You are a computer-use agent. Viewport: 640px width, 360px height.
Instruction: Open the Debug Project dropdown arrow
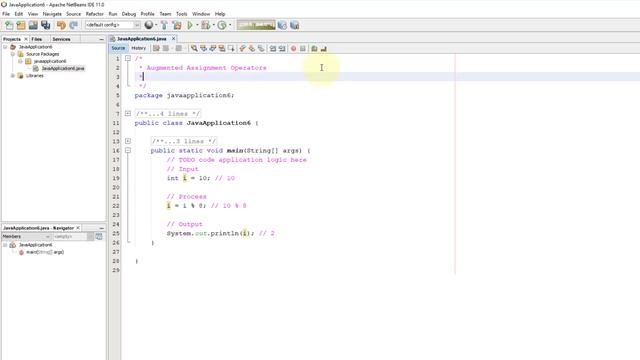tap(213, 25)
